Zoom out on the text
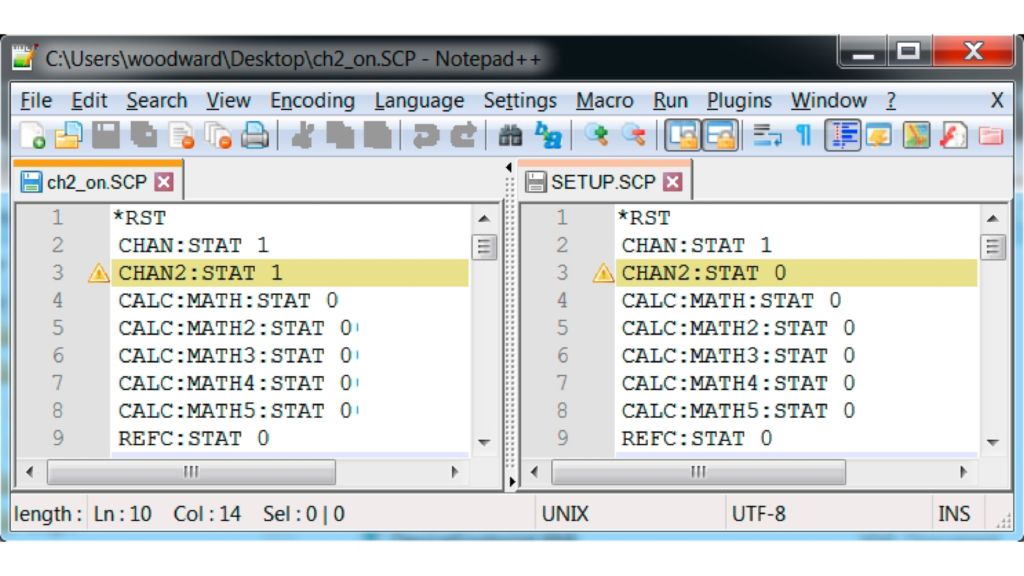The width and height of the screenshot is (1024, 576). [x=636, y=135]
